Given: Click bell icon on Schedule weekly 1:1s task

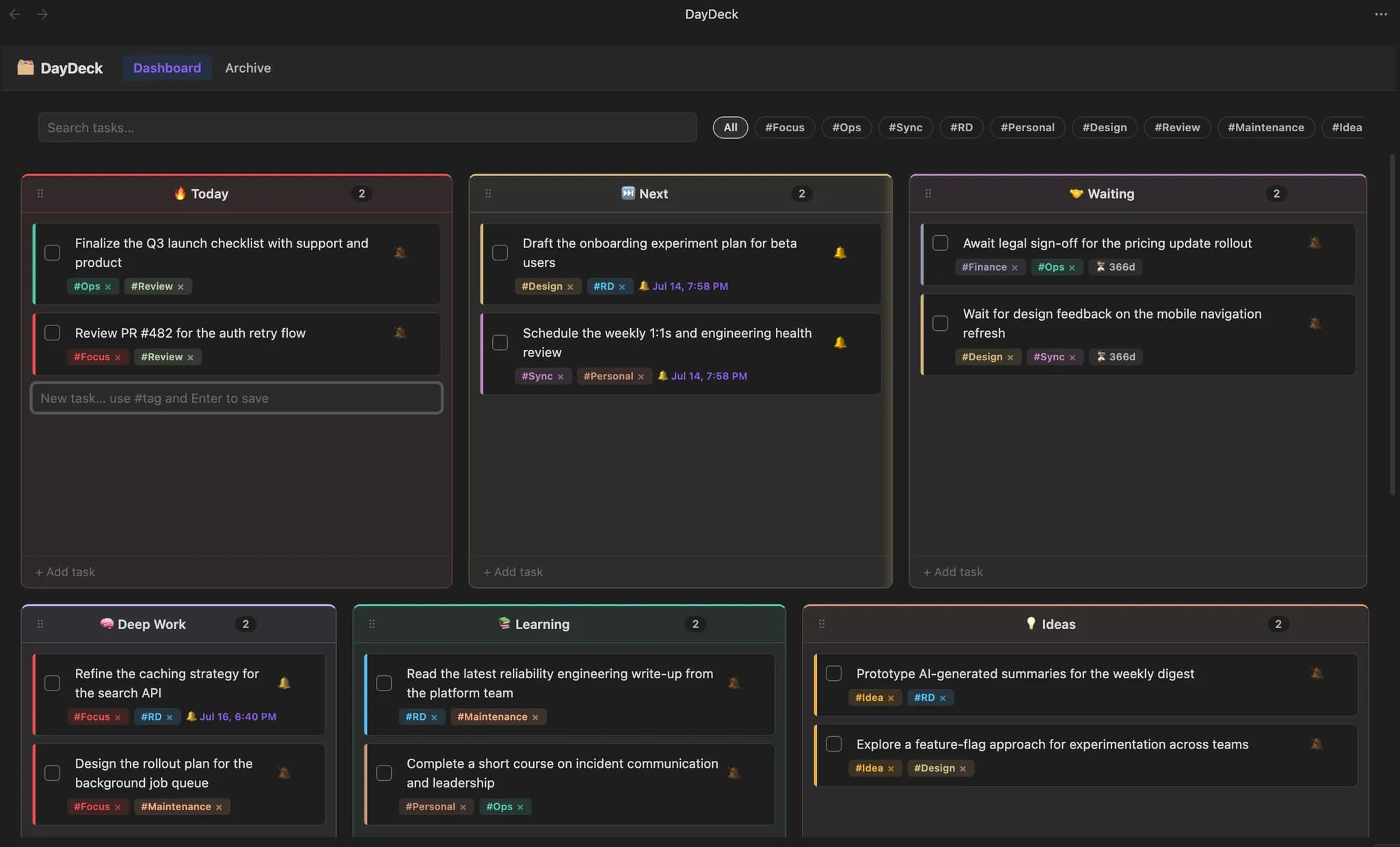Looking at the screenshot, I should tap(840, 342).
